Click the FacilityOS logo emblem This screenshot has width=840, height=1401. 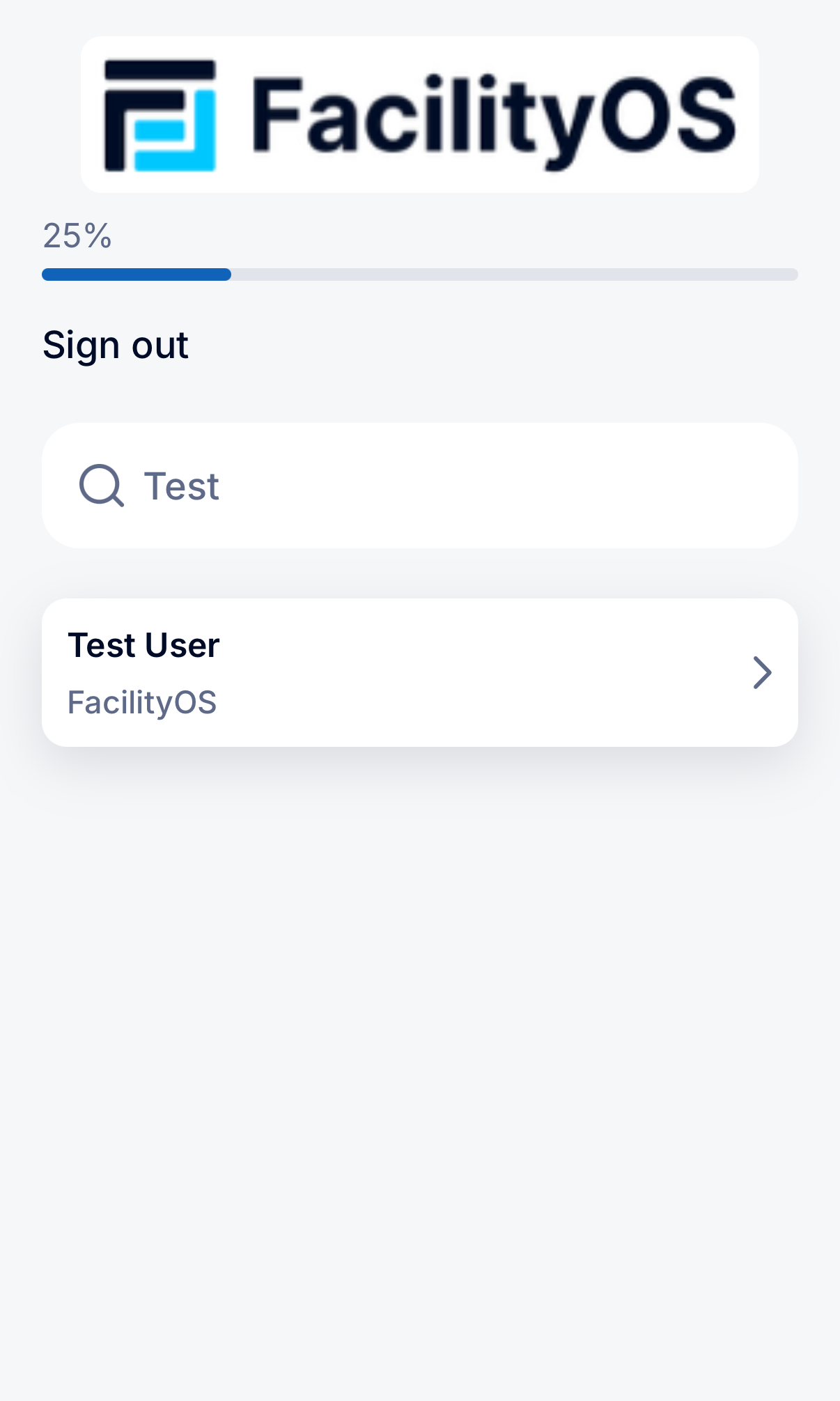point(160,116)
